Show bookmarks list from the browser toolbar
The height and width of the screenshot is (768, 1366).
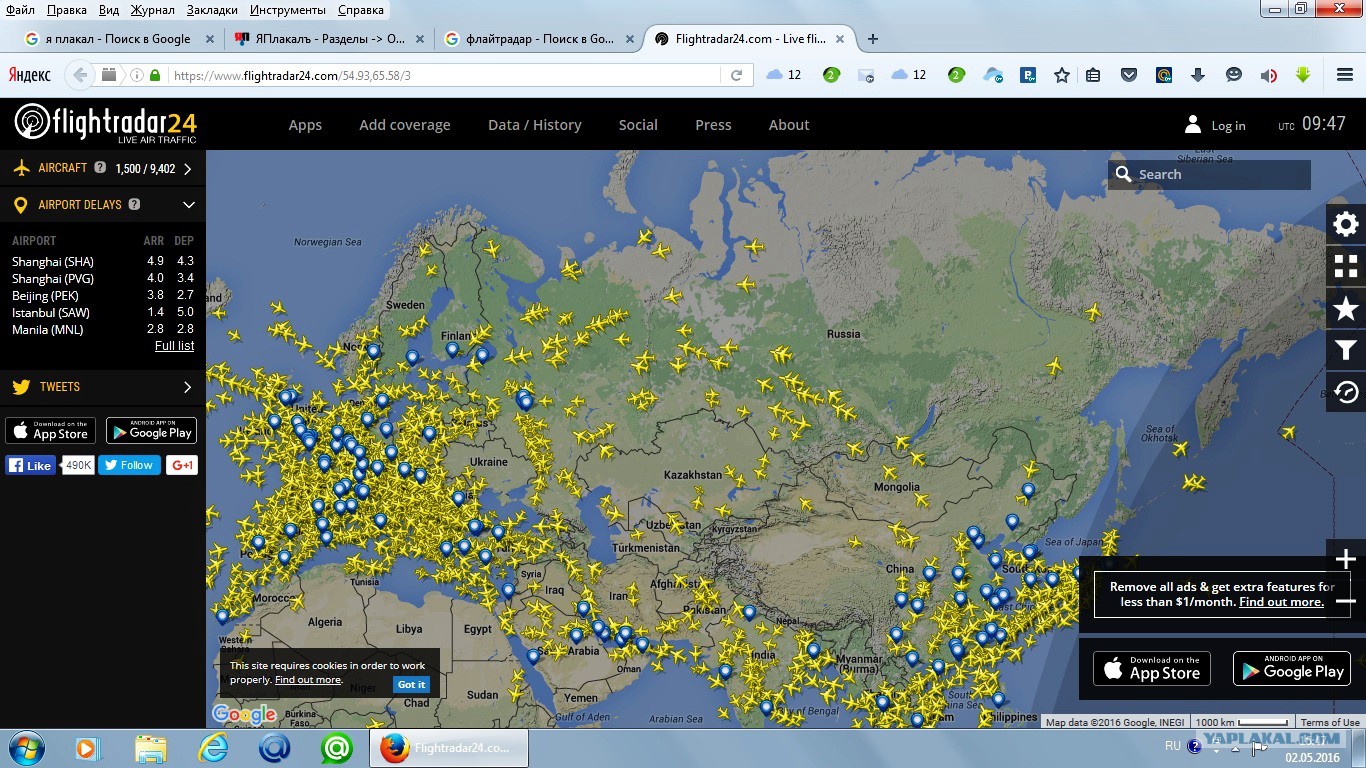coord(1093,75)
